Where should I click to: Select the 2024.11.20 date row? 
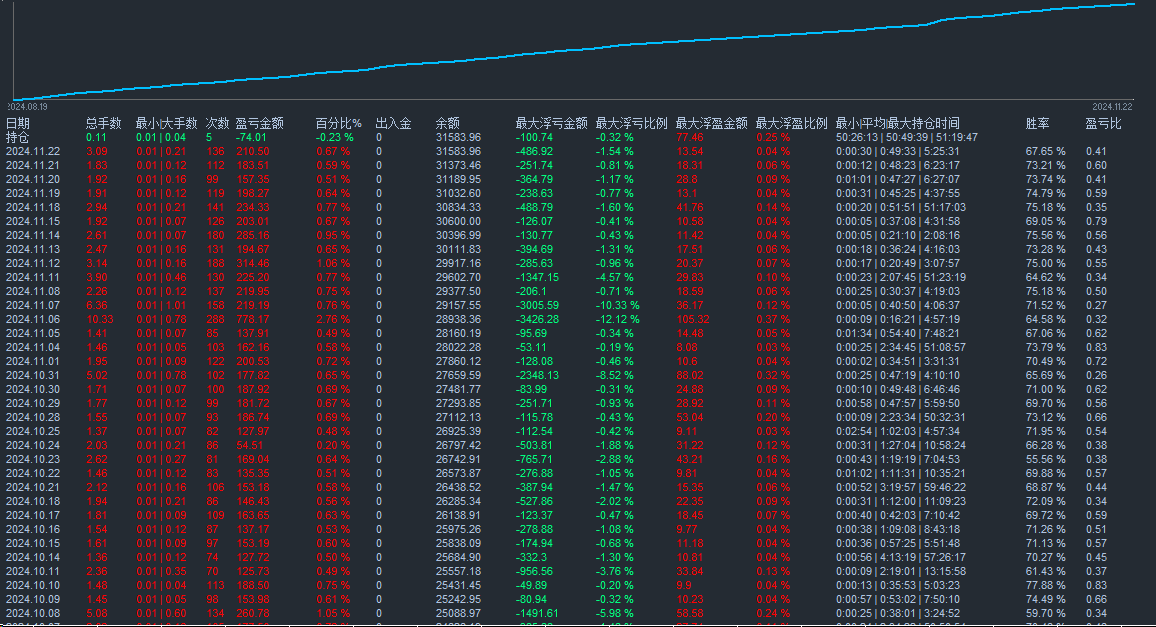pyautogui.click(x=33, y=179)
